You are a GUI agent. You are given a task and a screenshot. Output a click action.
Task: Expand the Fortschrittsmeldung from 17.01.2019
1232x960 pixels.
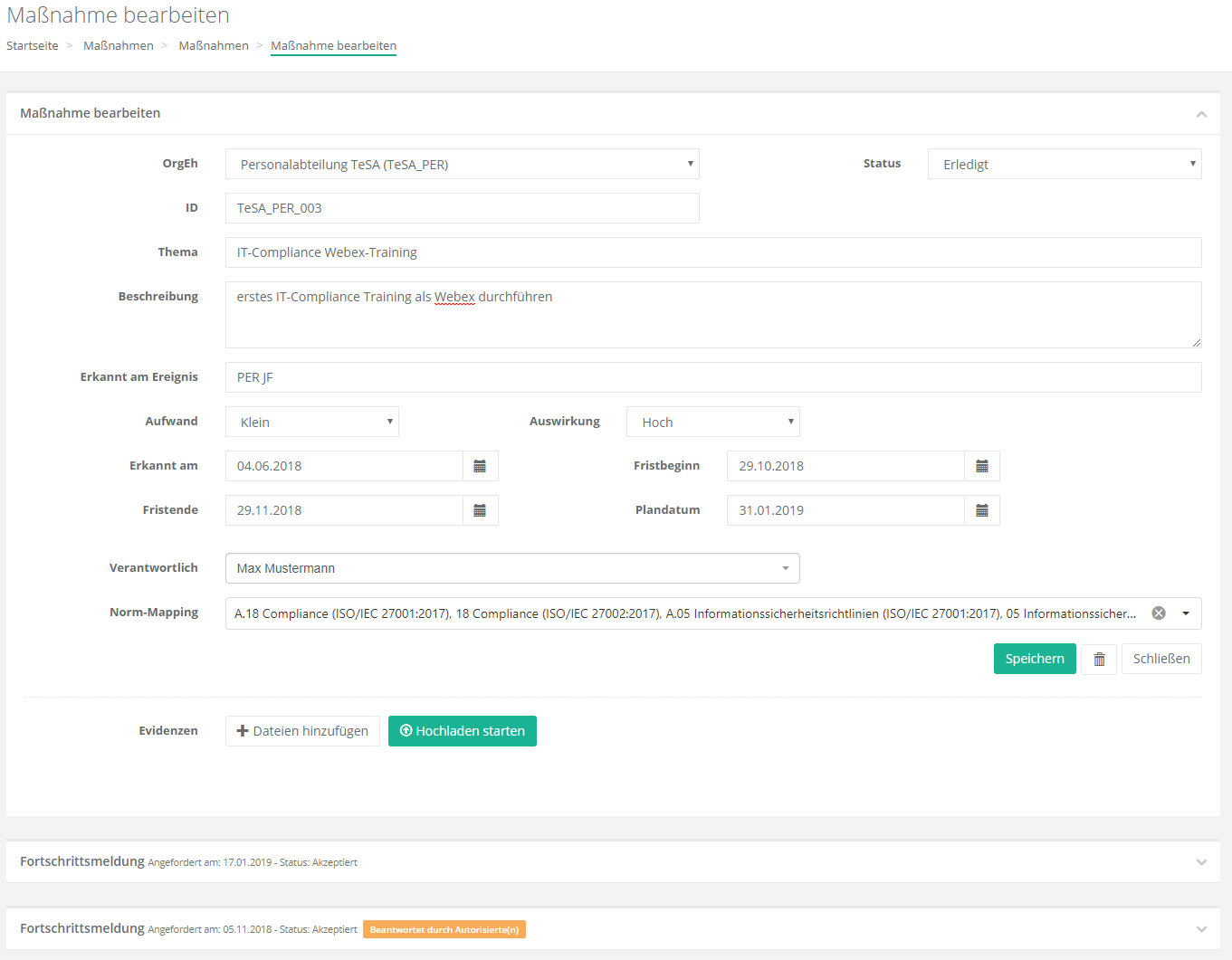pos(1201,862)
